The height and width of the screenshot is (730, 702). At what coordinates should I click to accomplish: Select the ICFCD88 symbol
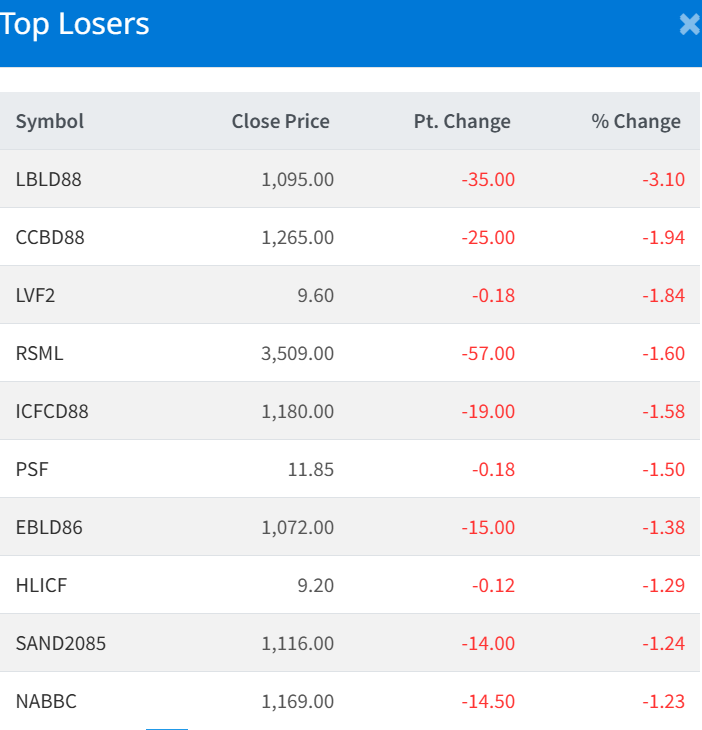coord(52,412)
